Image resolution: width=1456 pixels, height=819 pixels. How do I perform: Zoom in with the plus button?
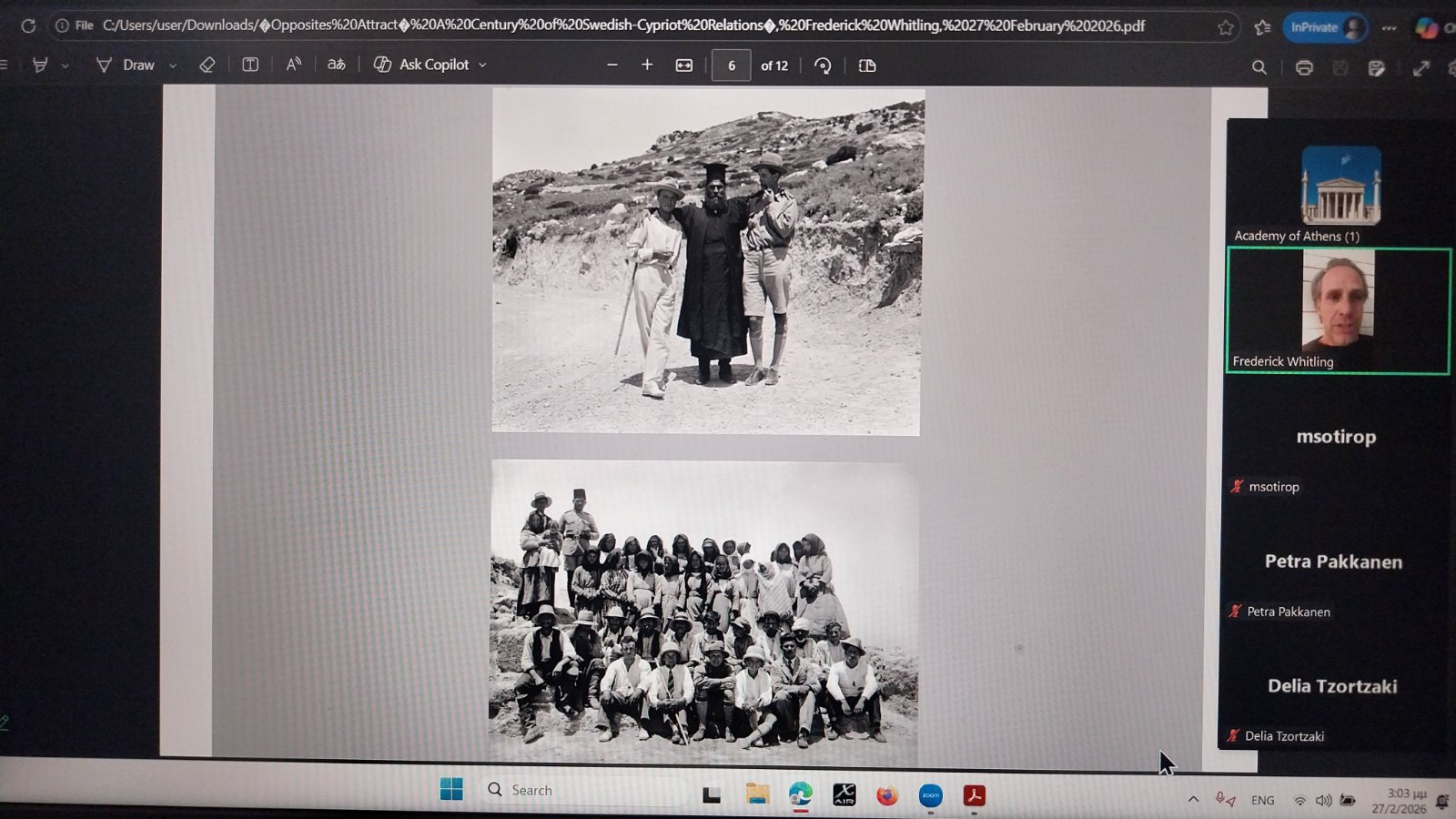click(647, 65)
